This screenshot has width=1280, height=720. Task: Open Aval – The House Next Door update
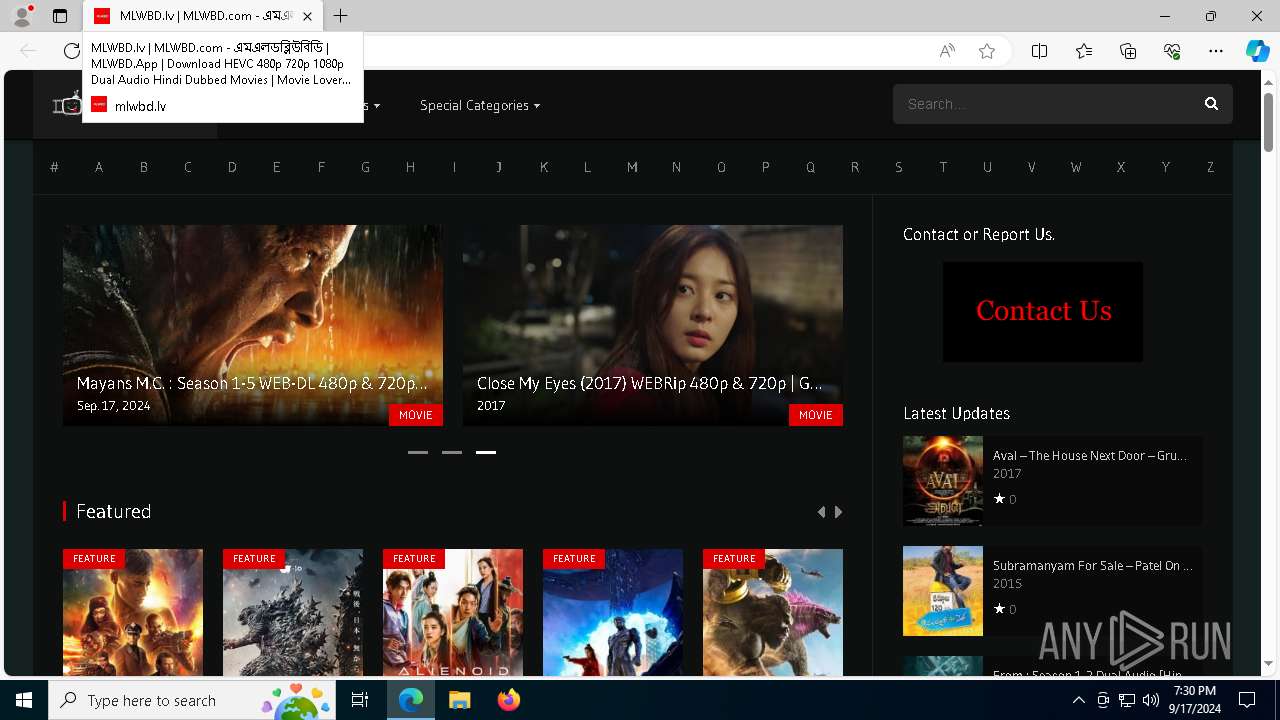[x=1089, y=455]
